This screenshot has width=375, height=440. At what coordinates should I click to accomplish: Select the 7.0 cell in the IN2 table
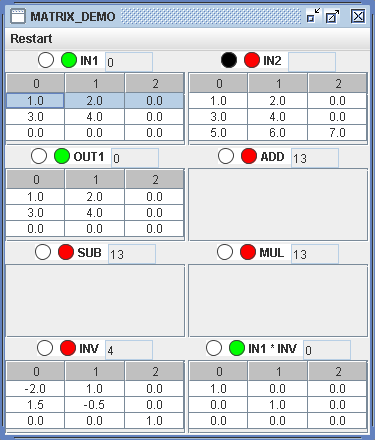coord(337,133)
